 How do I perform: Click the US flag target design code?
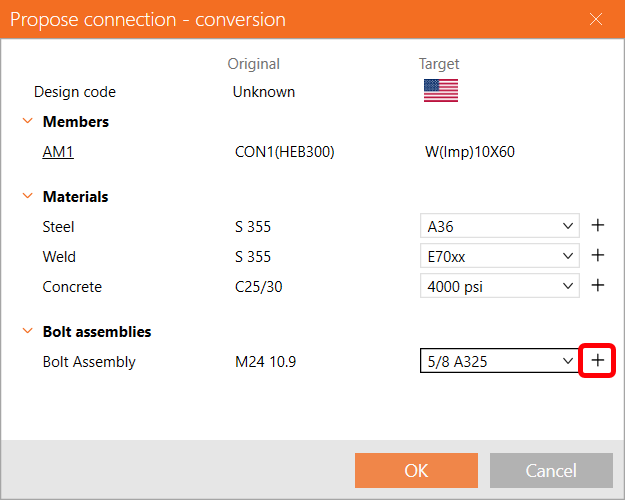(x=440, y=91)
